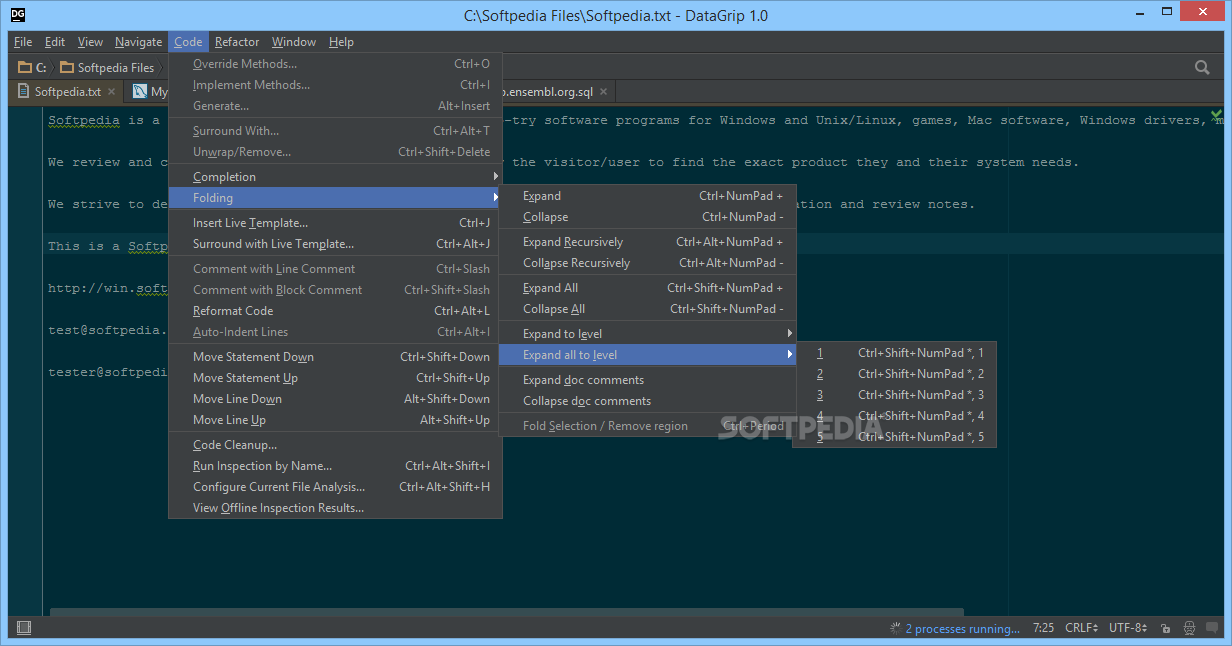
Task: Click the highlighted Code menu
Action: [188, 42]
